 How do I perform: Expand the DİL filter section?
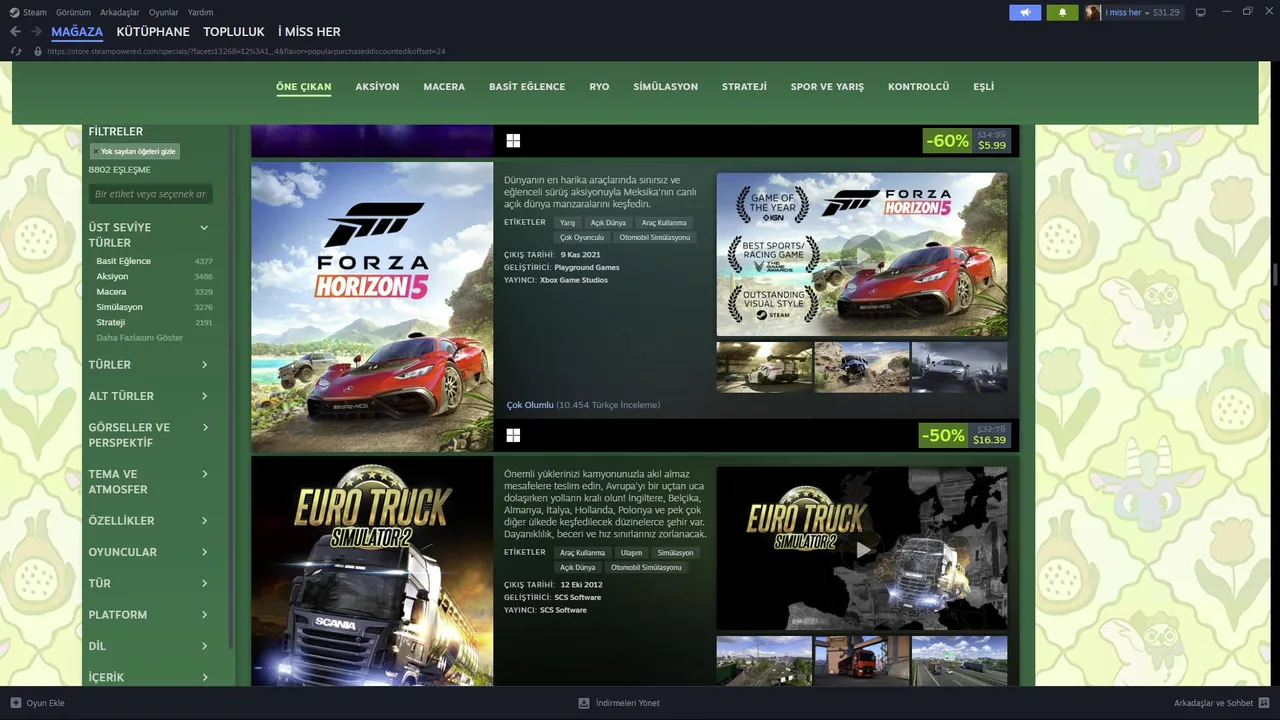click(150, 646)
